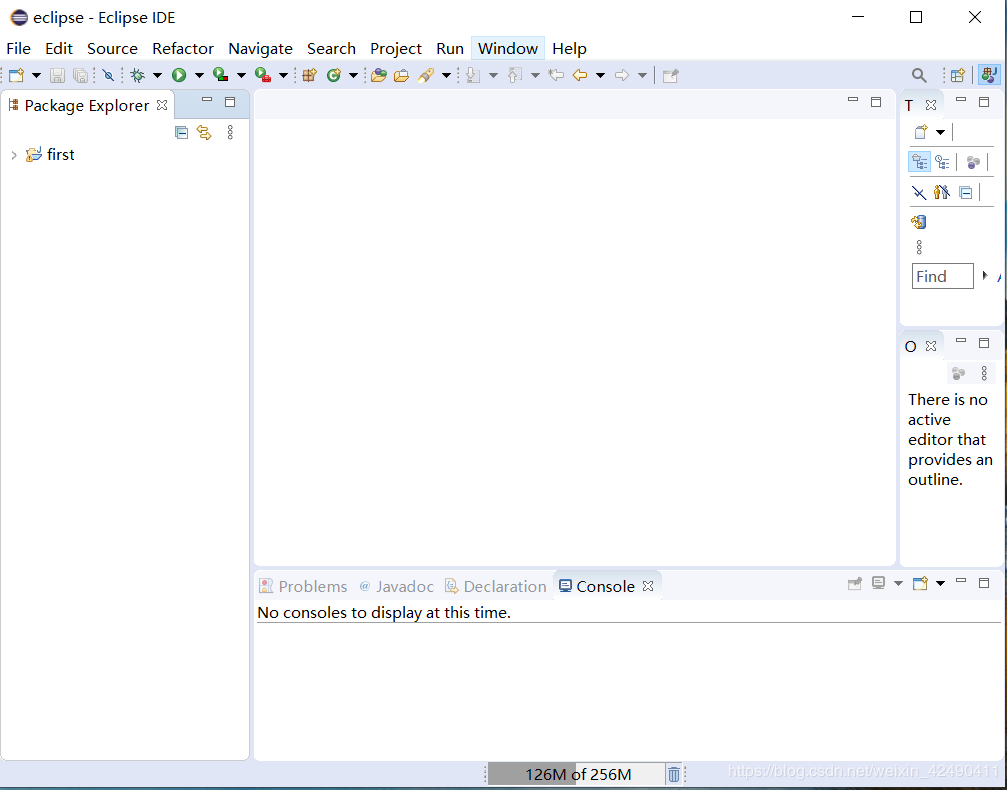Open Package Explorer view menu (three dots)

click(230, 132)
